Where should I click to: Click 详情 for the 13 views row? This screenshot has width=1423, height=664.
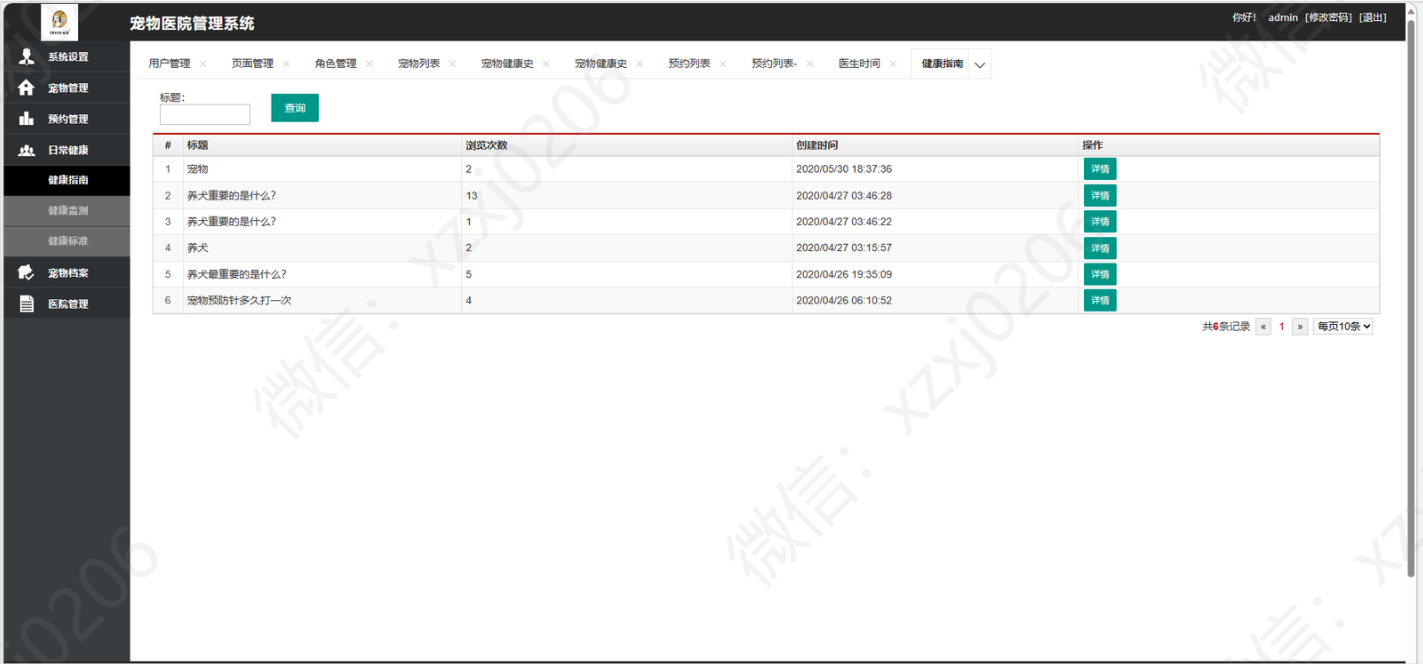coord(1100,195)
